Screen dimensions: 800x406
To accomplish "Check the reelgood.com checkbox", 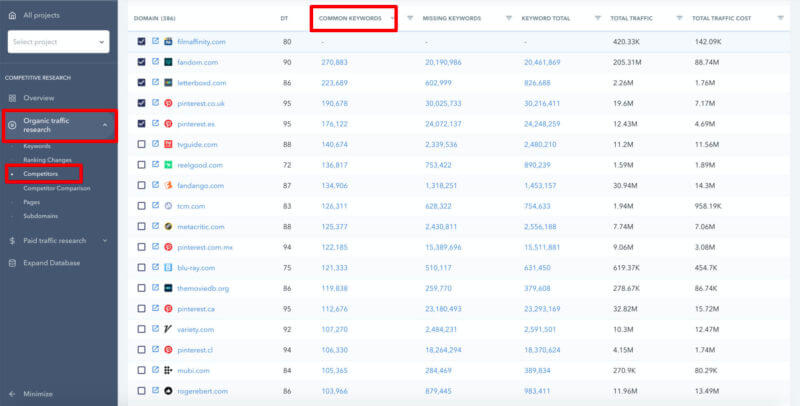I will 141,165.
